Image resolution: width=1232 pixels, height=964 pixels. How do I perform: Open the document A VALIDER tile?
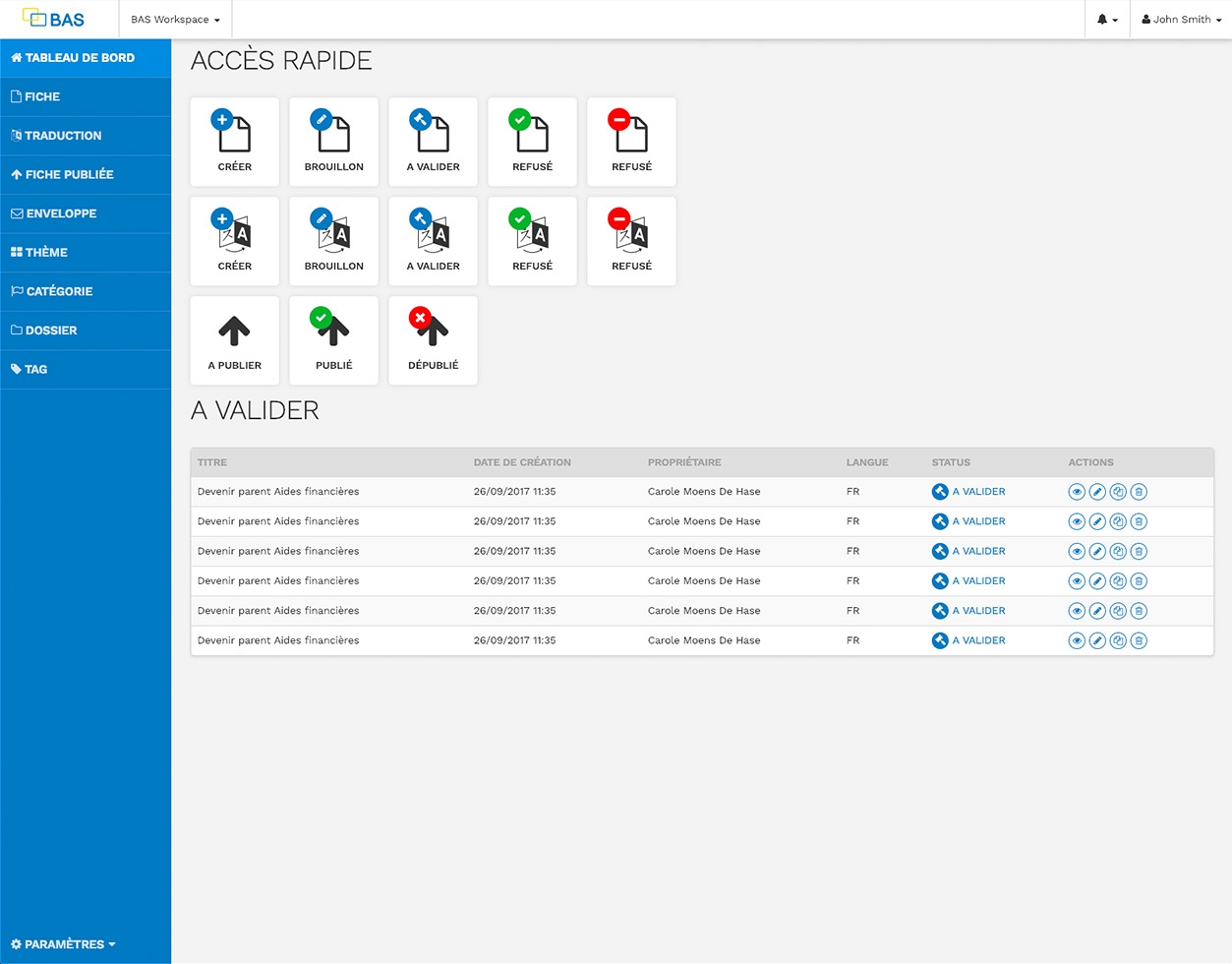(433, 142)
